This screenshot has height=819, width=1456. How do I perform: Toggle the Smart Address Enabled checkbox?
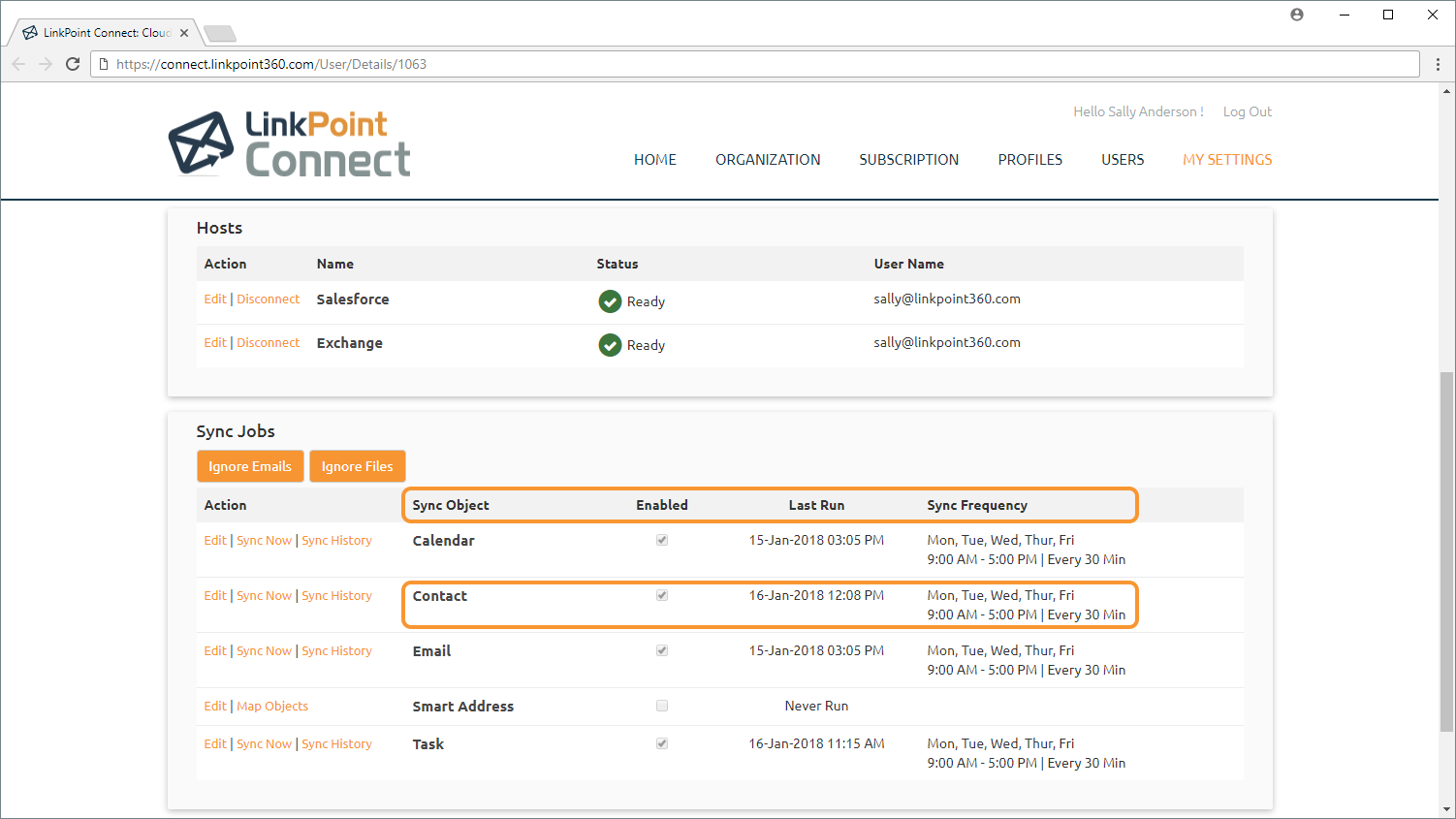[662, 706]
